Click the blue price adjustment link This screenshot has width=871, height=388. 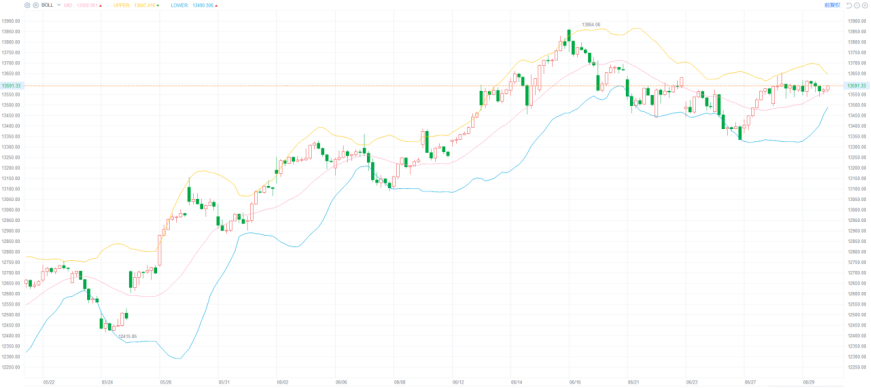click(x=832, y=5)
